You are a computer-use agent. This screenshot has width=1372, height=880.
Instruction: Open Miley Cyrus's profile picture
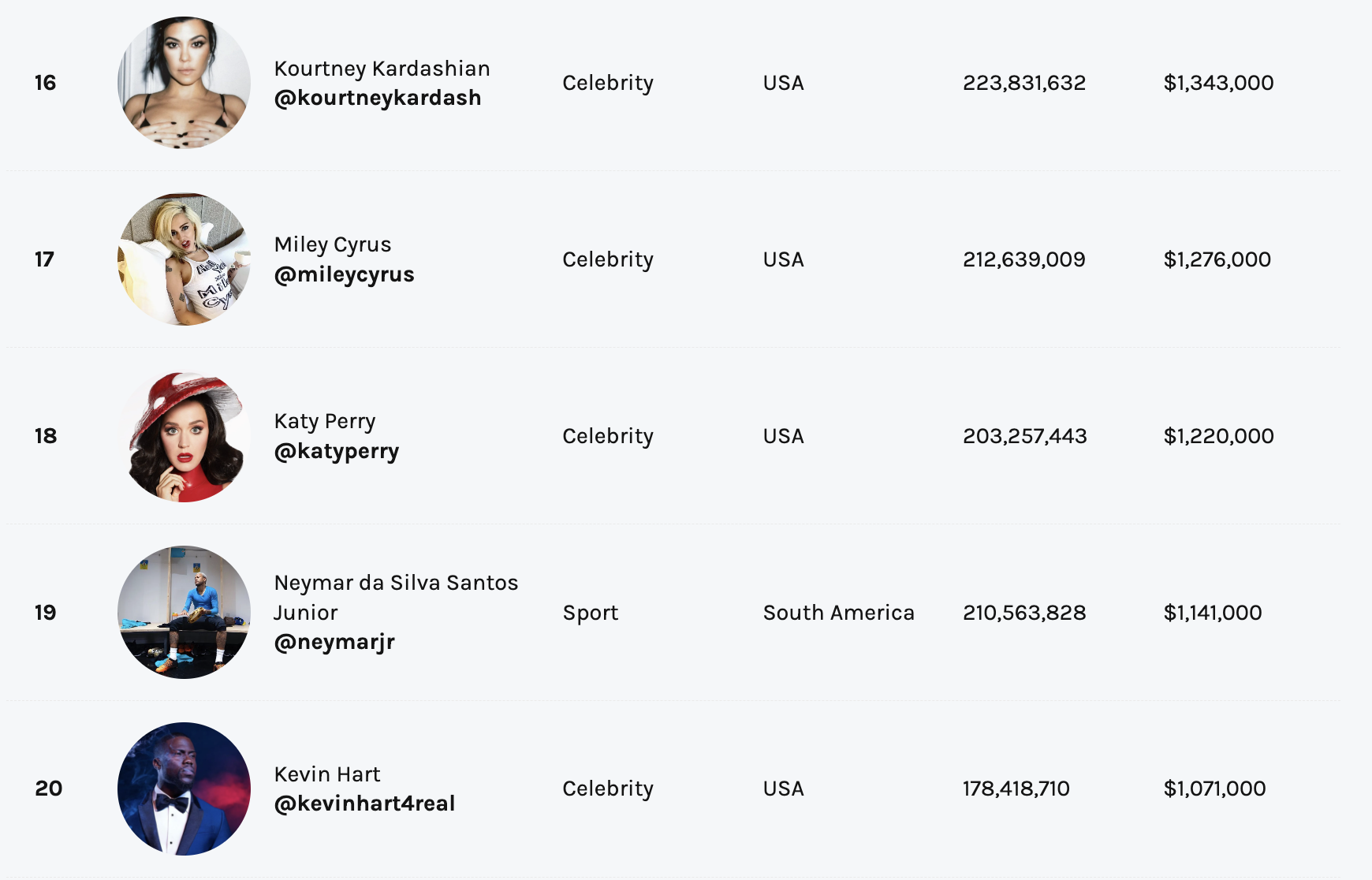click(x=184, y=259)
